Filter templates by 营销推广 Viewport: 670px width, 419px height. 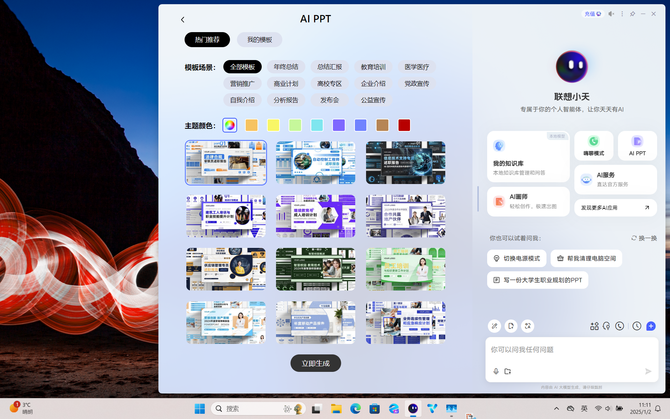tap(242, 83)
